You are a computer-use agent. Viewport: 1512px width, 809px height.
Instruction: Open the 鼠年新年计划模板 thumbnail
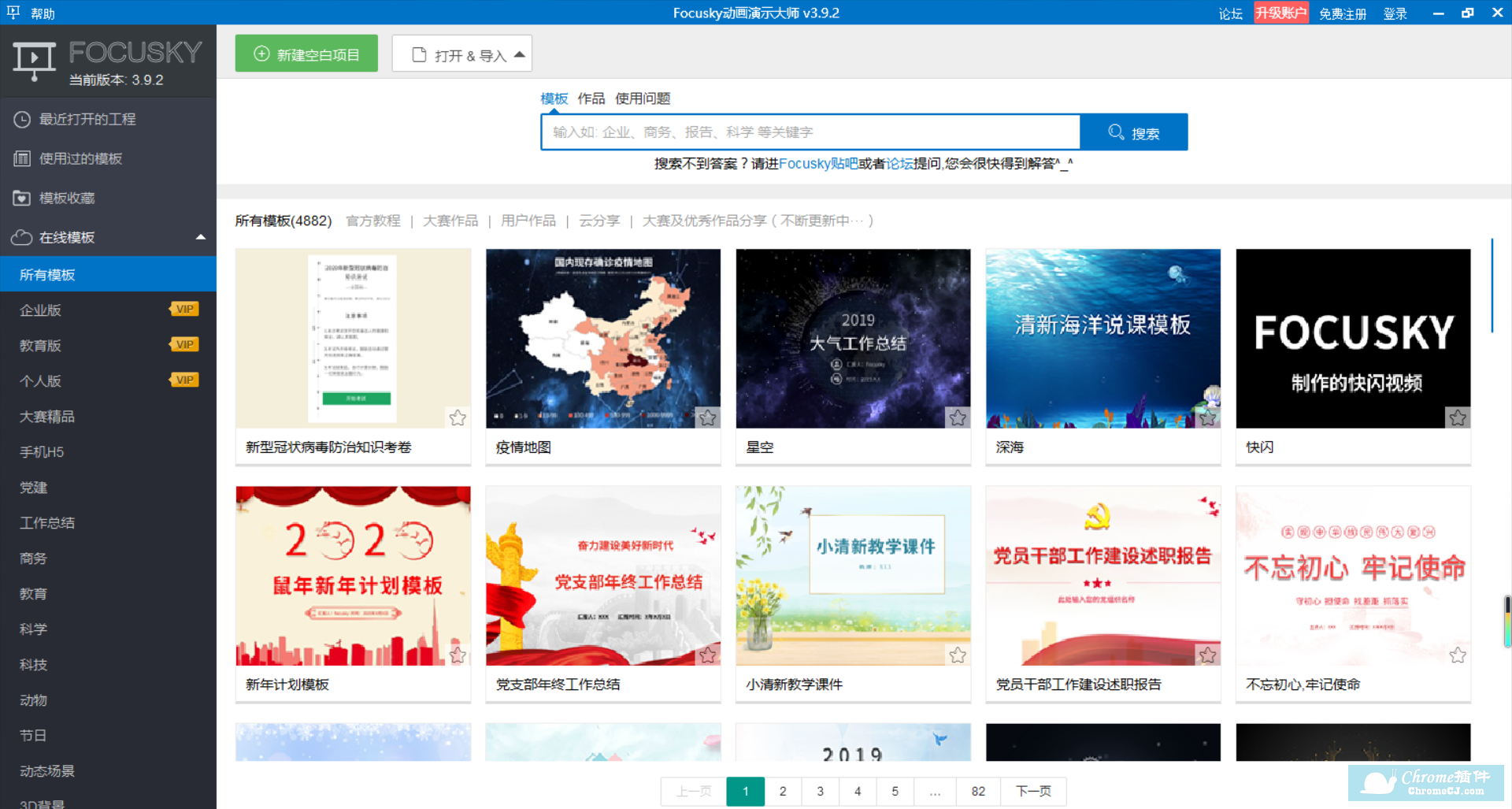[353, 576]
